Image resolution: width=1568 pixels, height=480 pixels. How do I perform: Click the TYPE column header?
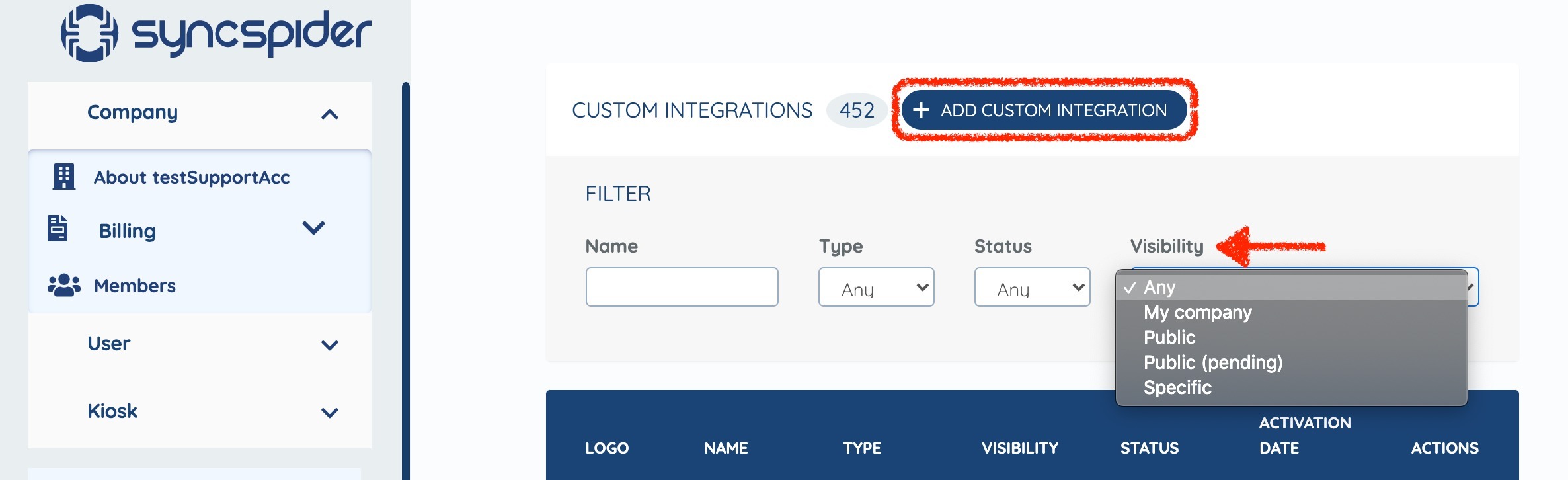862,448
